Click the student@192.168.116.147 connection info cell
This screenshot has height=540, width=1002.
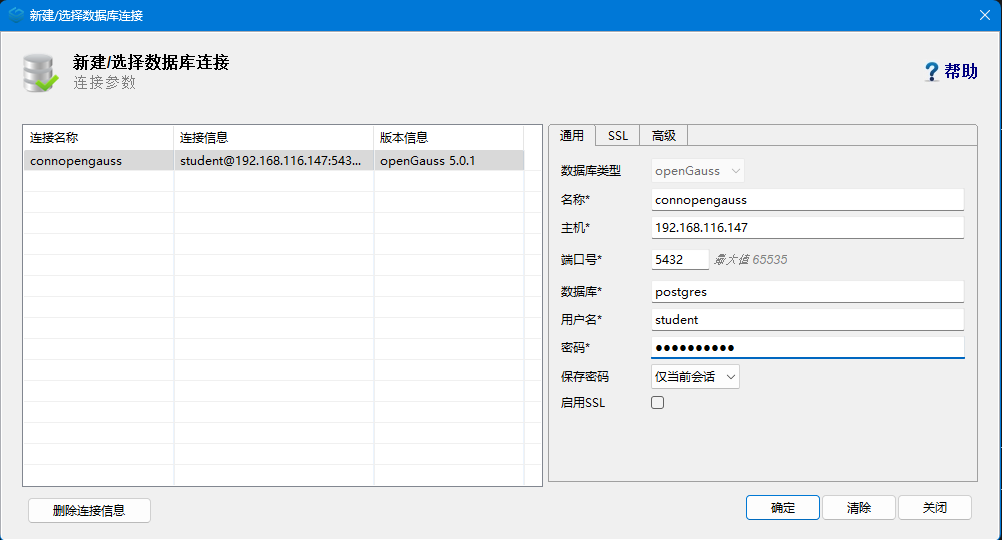(x=274, y=160)
